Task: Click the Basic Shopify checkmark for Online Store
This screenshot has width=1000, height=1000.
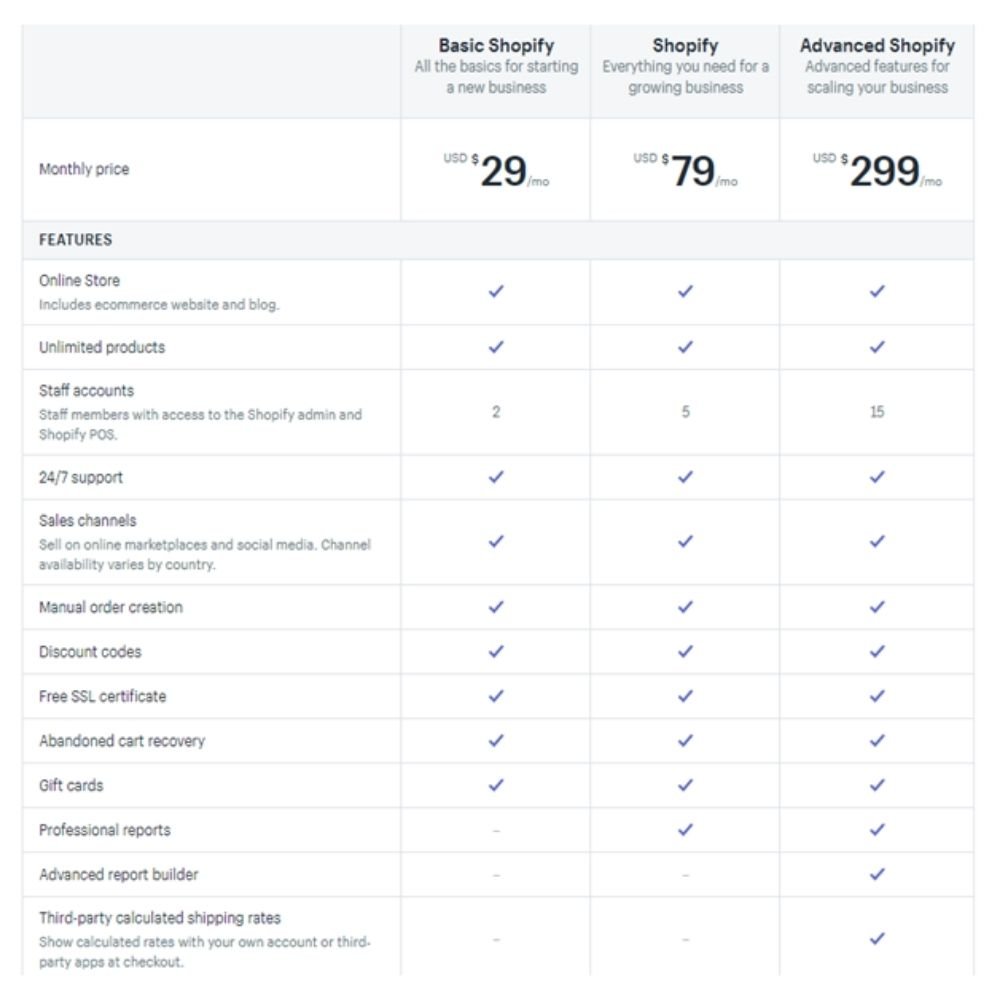Action: [496, 291]
